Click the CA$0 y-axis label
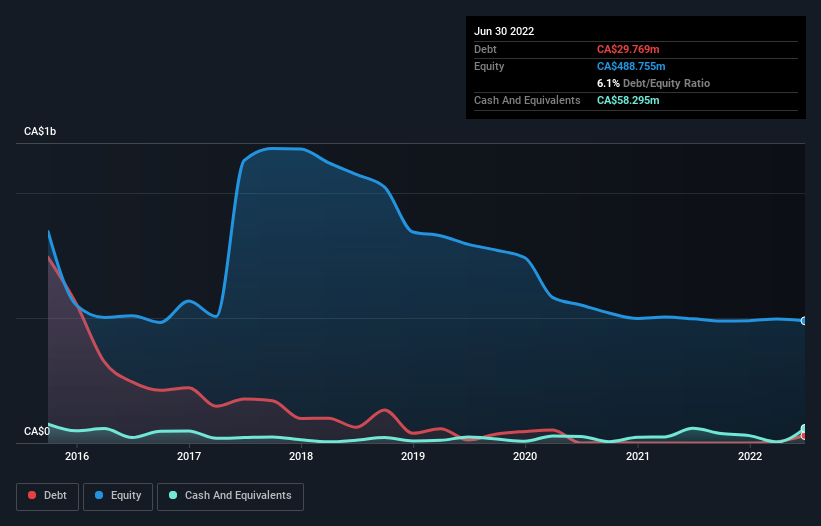 [x=37, y=431]
